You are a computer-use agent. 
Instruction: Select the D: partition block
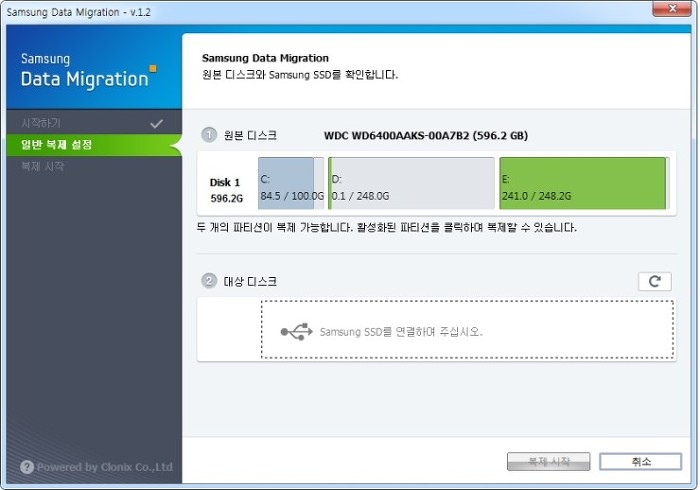[411, 183]
